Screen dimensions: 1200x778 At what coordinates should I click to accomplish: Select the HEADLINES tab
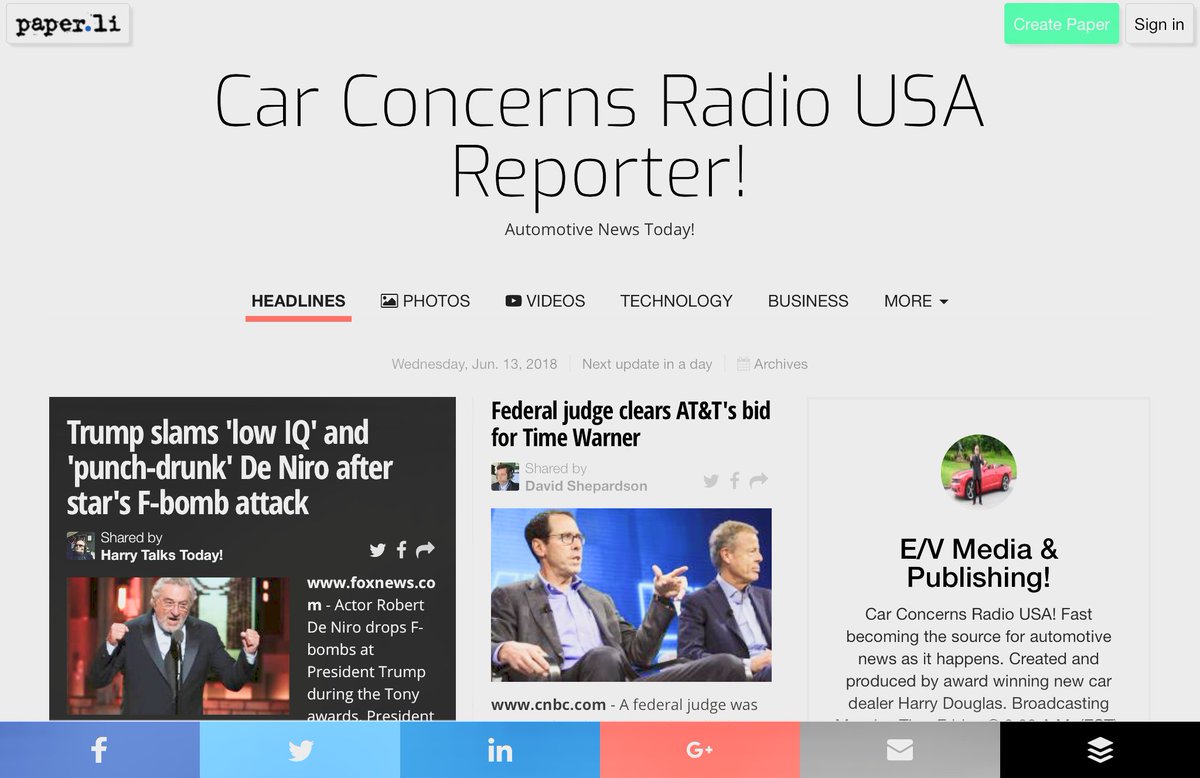tap(298, 301)
